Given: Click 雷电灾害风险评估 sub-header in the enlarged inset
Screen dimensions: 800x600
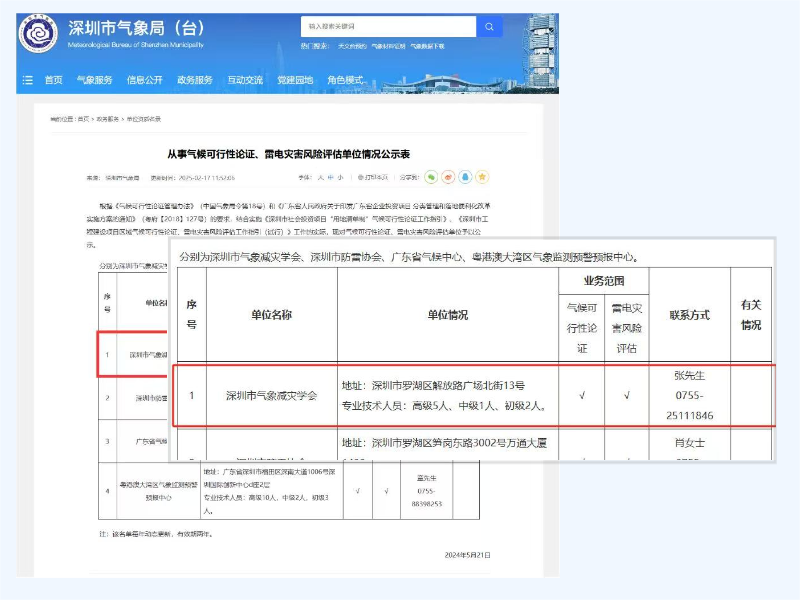Looking at the screenshot, I should point(627,328).
